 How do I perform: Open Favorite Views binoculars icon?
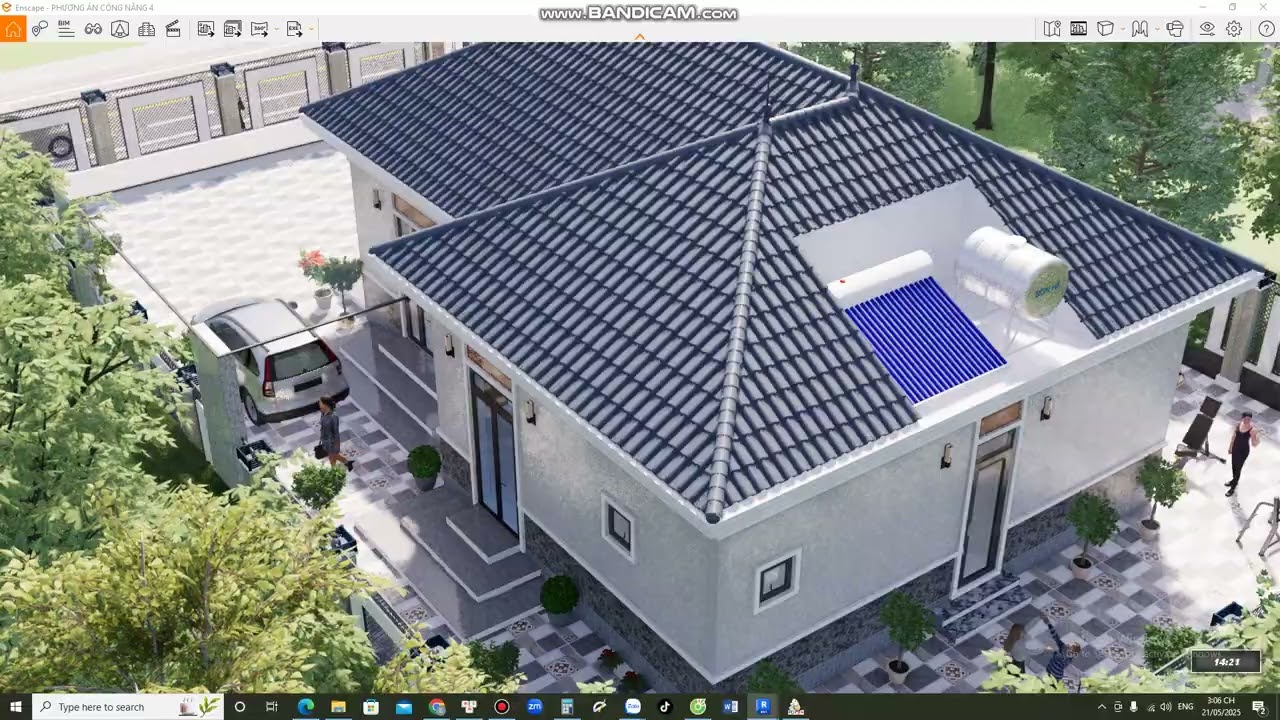[93, 29]
